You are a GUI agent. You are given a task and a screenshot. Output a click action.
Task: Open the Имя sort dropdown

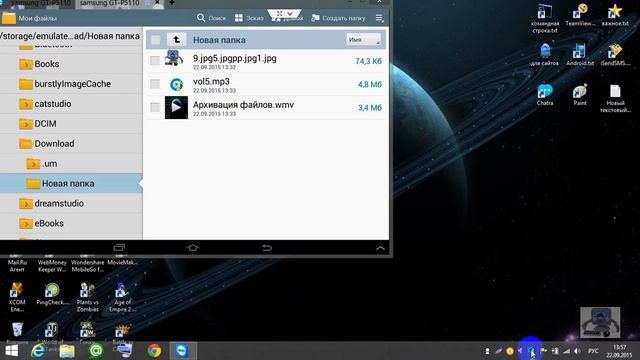pyautogui.click(x=363, y=40)
